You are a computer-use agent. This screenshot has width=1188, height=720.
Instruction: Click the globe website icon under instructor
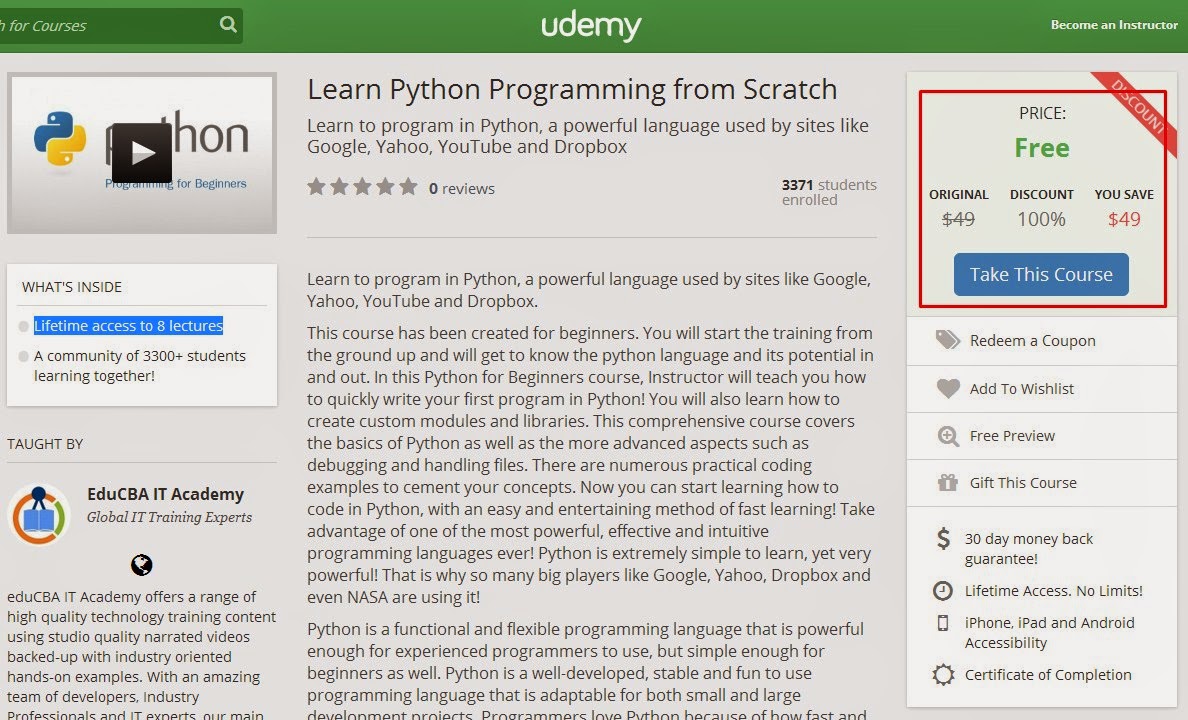tap(142, 565)
